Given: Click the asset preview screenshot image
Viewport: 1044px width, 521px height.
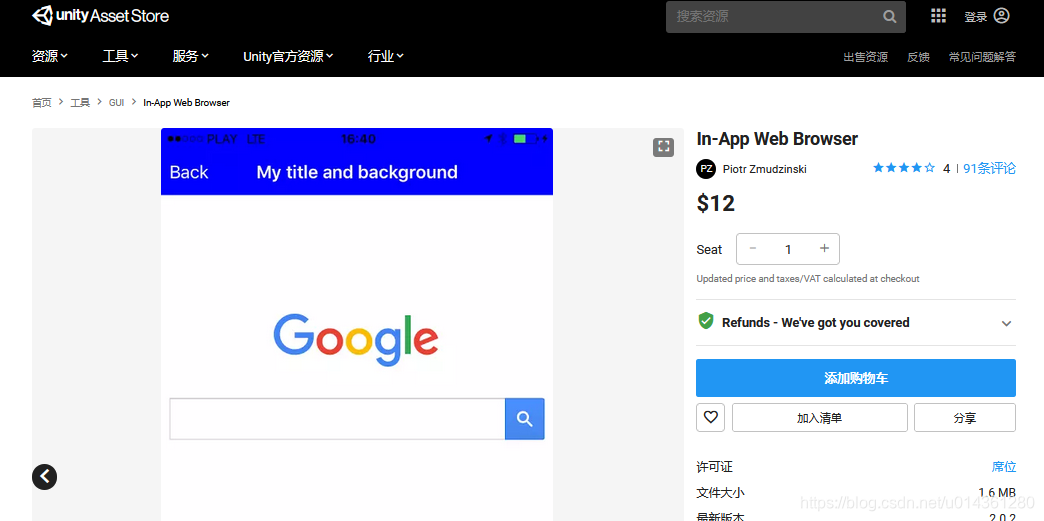Looking at the screenshot, I should pyautogui.click(x=357, y=324).
